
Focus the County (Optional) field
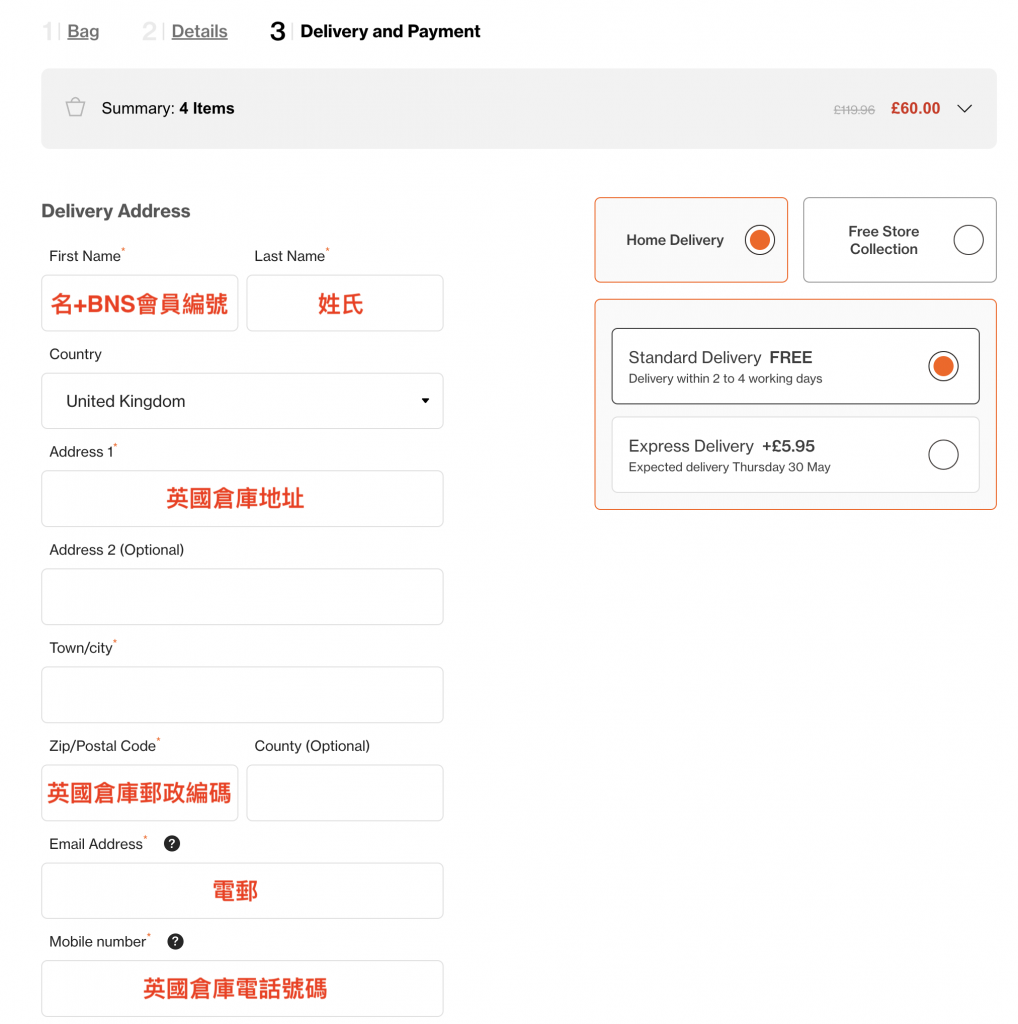coord(344,793)
